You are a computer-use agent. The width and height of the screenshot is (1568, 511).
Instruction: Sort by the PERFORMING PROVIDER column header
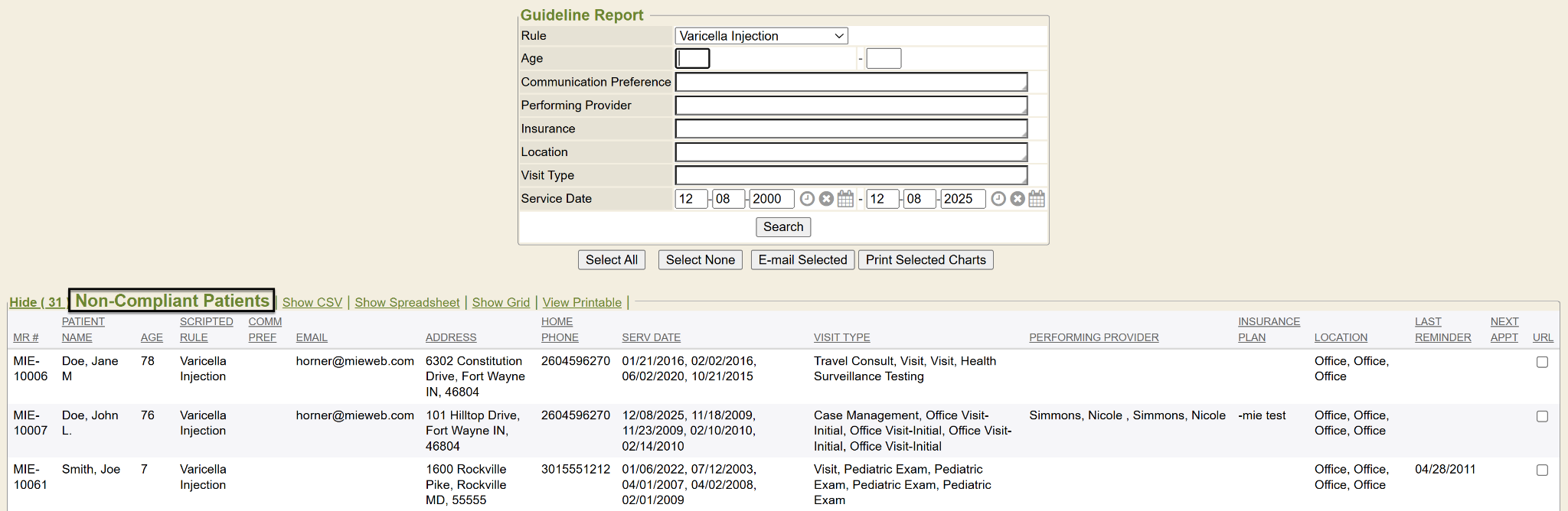1093,337
